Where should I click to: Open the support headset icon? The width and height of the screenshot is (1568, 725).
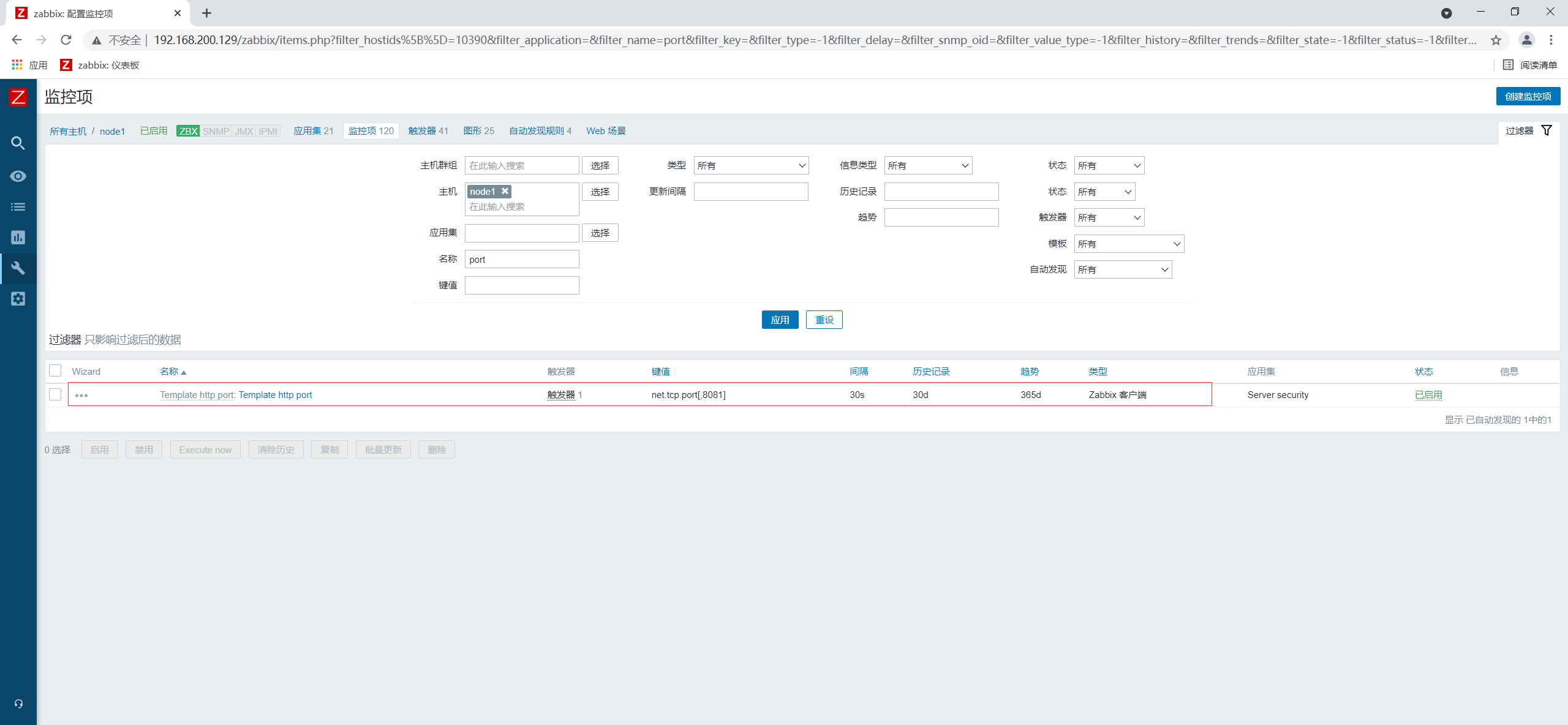tap(18, 704)
